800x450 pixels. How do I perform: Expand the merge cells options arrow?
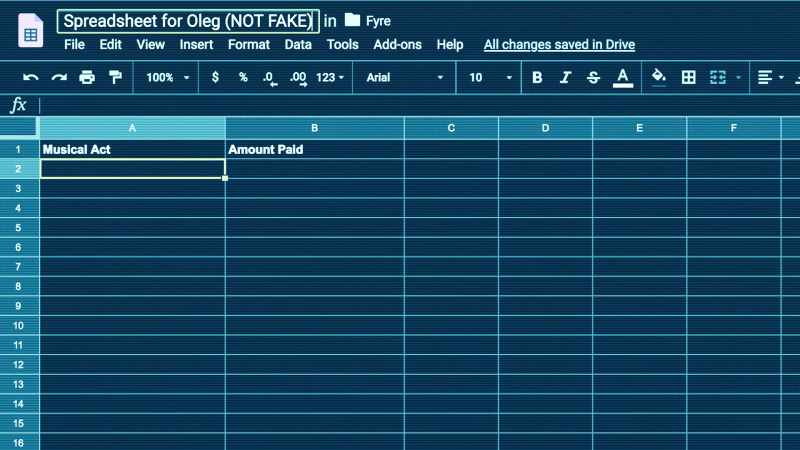[738, 78]
